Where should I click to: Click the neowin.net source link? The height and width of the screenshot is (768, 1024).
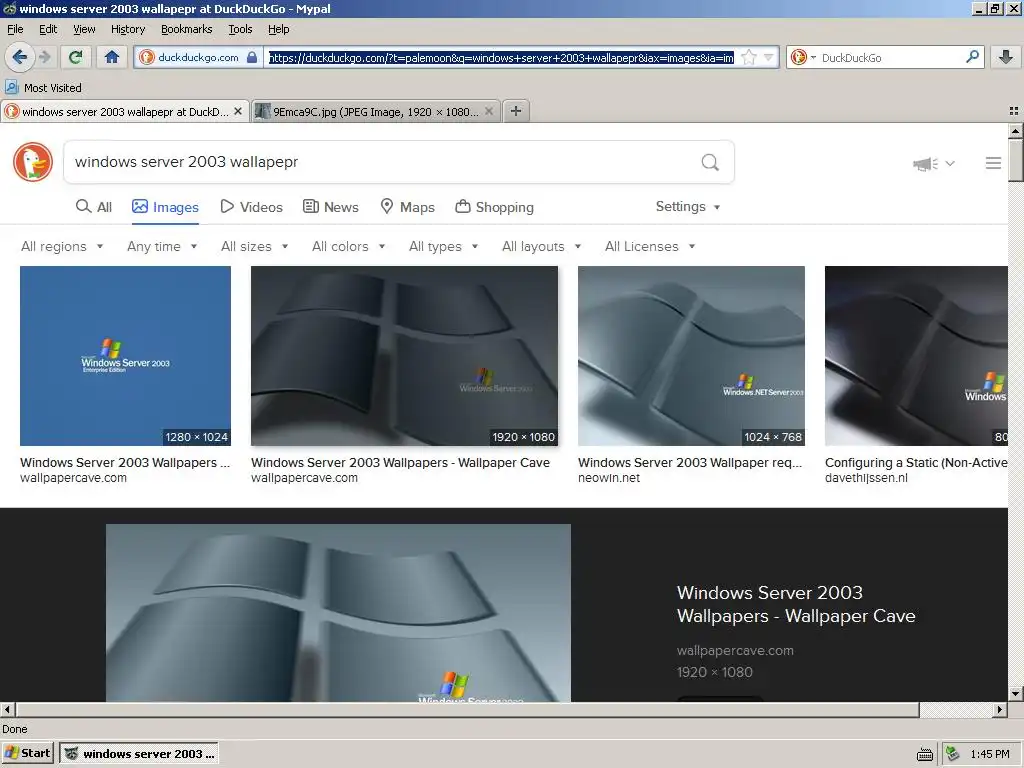coord(609,478)
